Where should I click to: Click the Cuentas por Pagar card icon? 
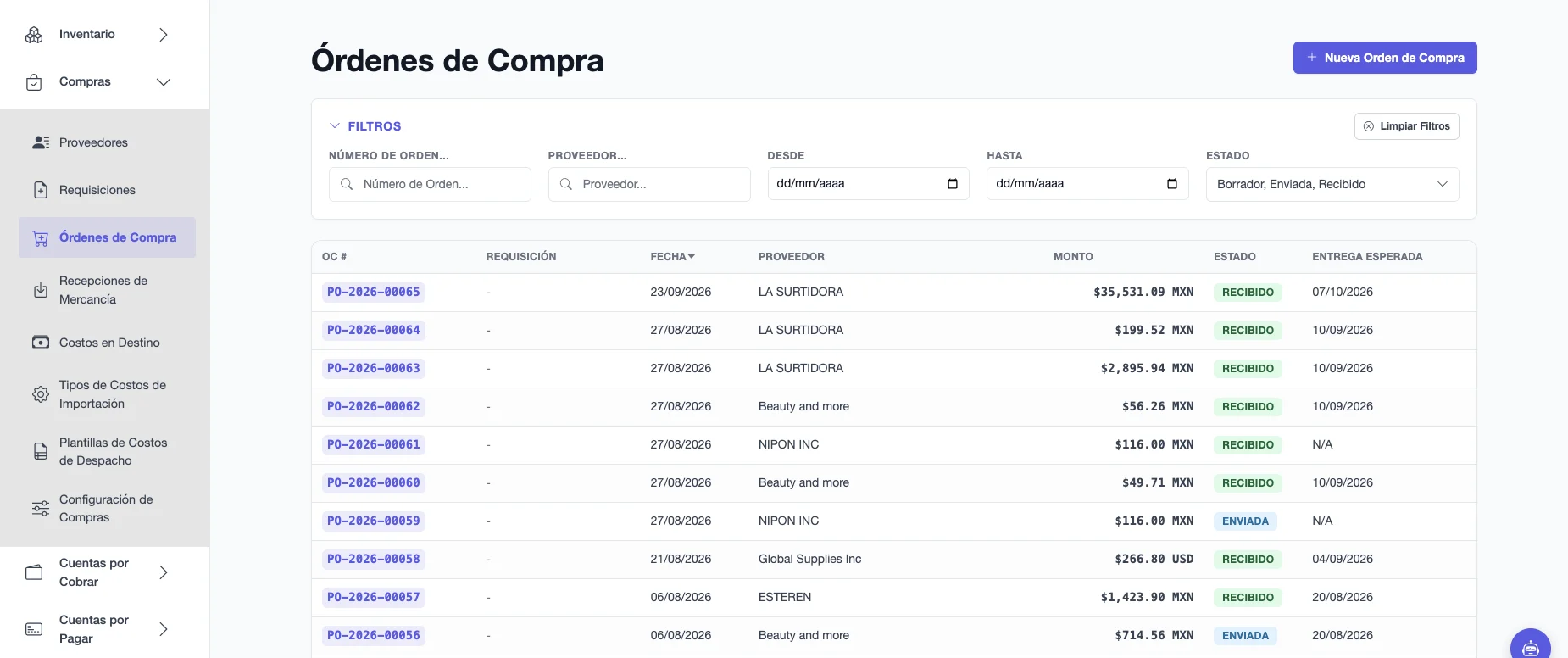pyautogui.click(x=34, y=629)
